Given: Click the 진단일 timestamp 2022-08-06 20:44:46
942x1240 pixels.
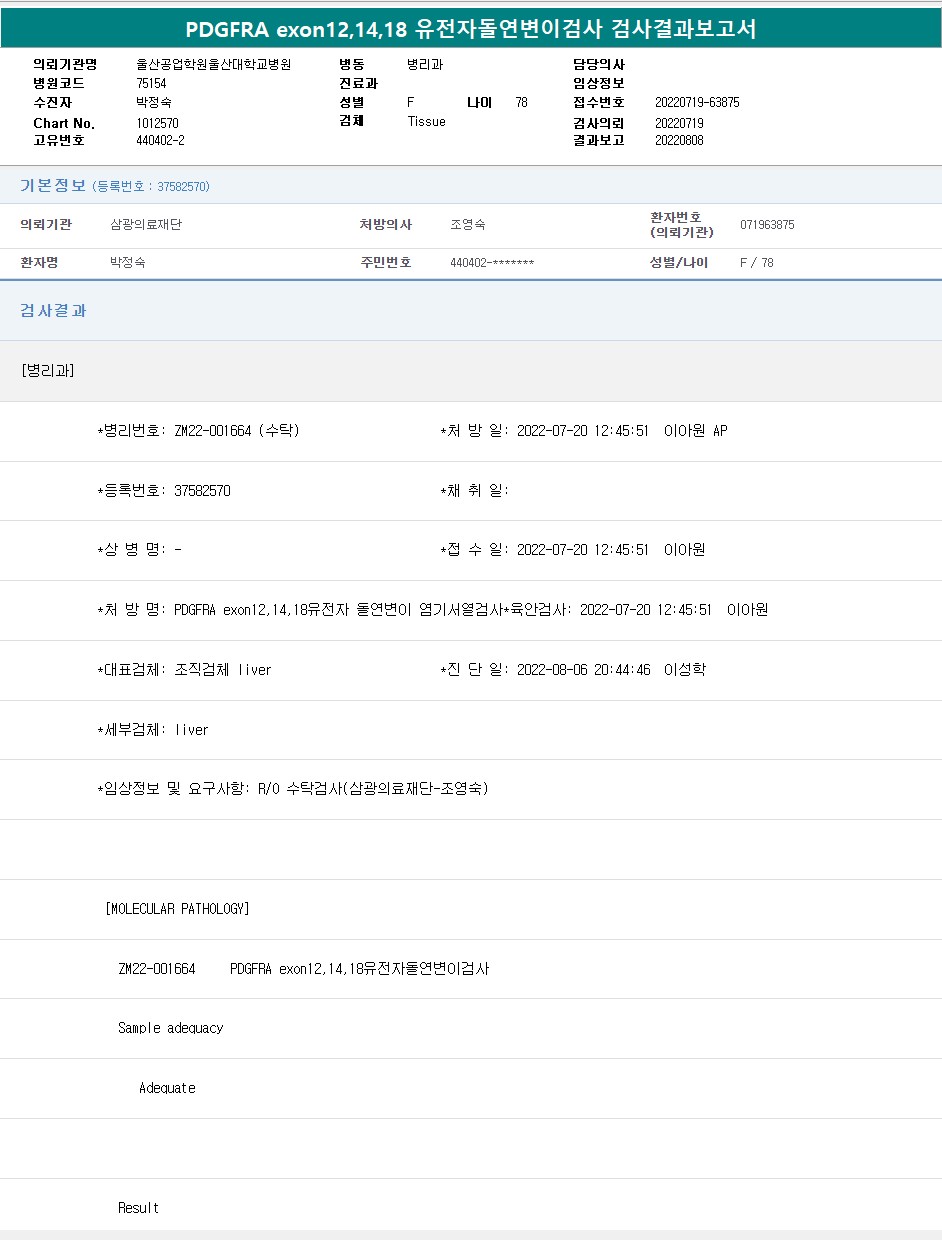Looking at the screenshot, I should (x=583, y=670).
